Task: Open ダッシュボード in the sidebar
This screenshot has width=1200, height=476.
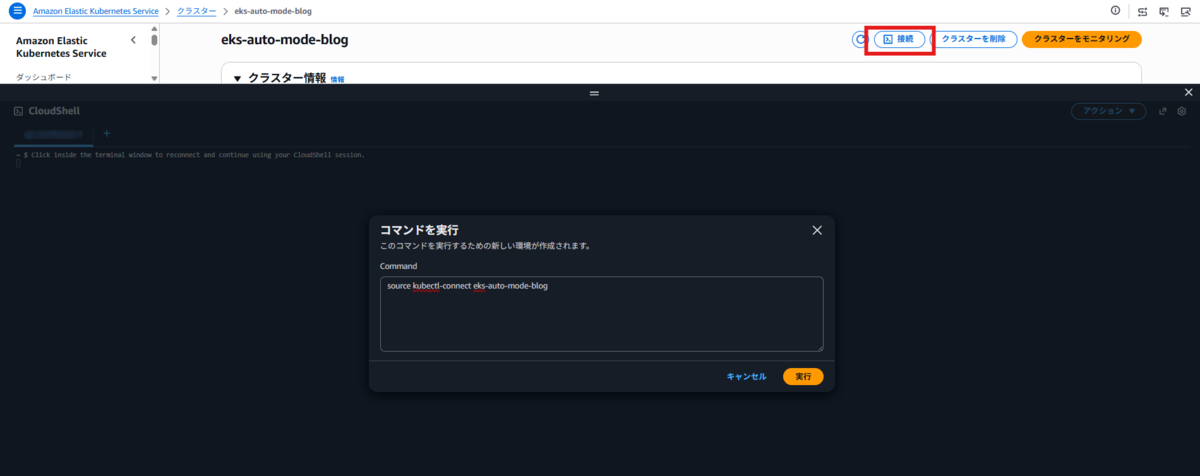Action: (x=43, y=77)
